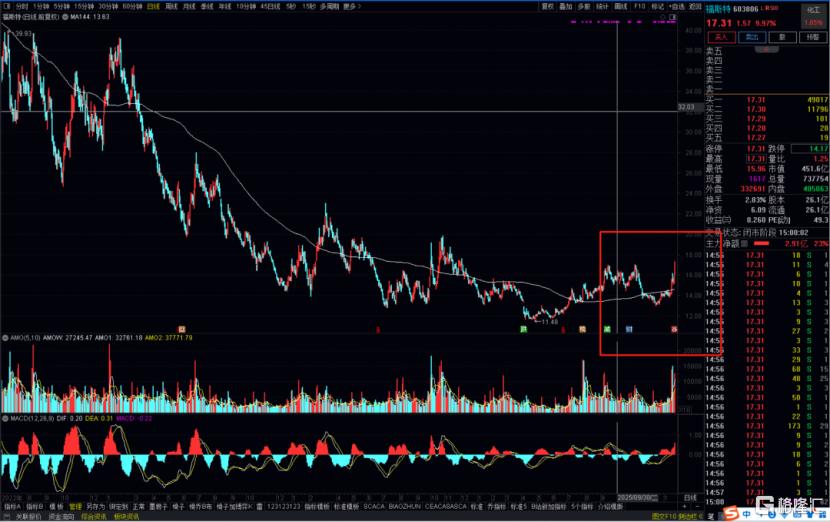The width and height of the screenshot is (830, 522).
Task: Switch to the 45日线 timeframe
Action: click(270, 6)
